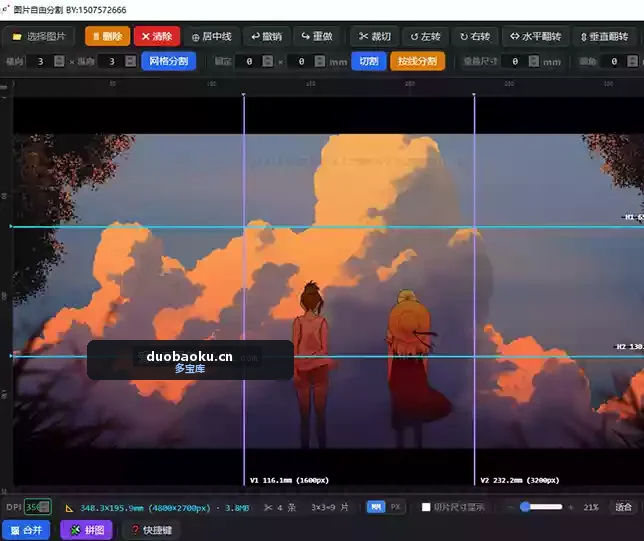The height and width of the screenshot is (541, 644).
Task: Focus the 圆角 radius value field
Action: click(614, 62)
